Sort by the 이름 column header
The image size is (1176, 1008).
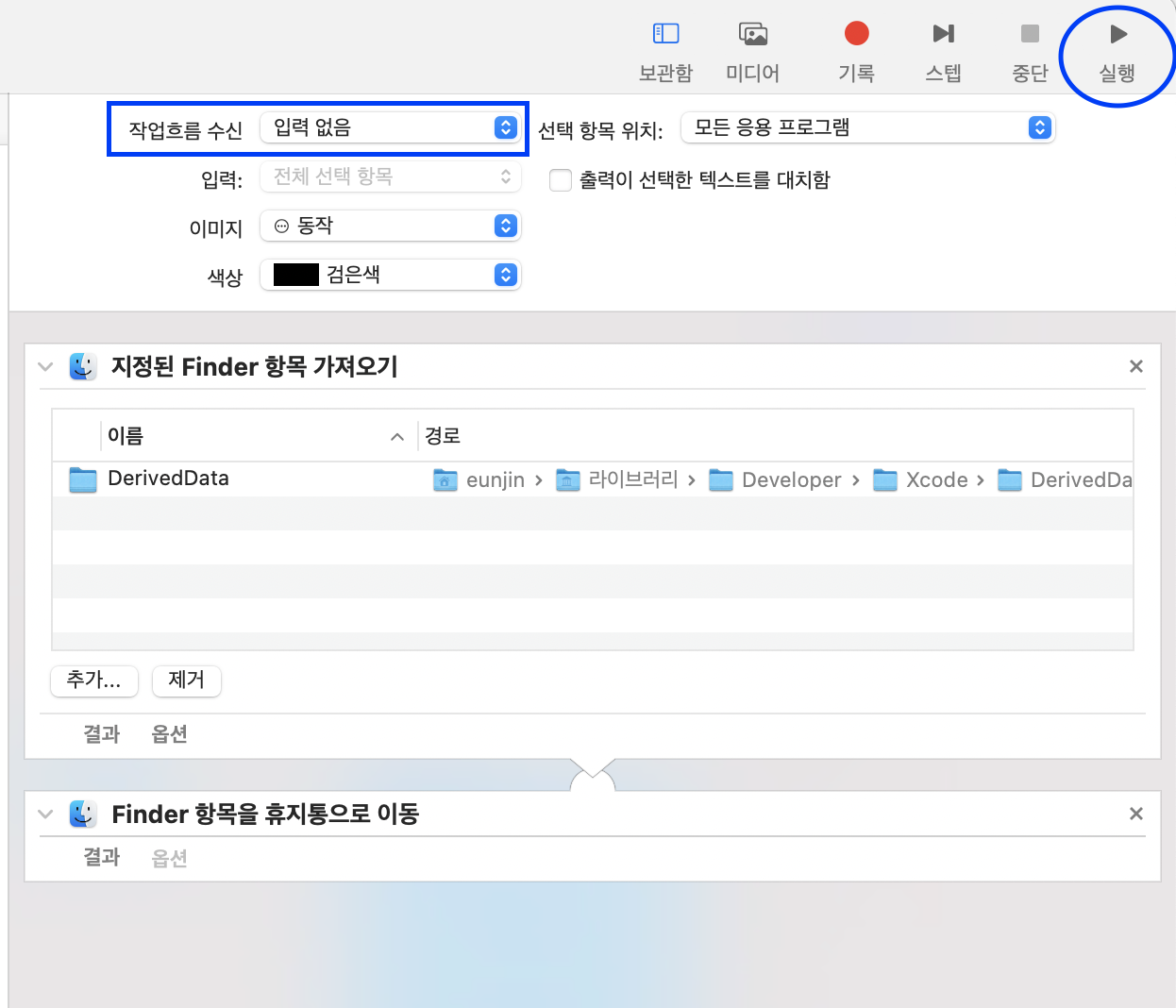tap(126, 435)
